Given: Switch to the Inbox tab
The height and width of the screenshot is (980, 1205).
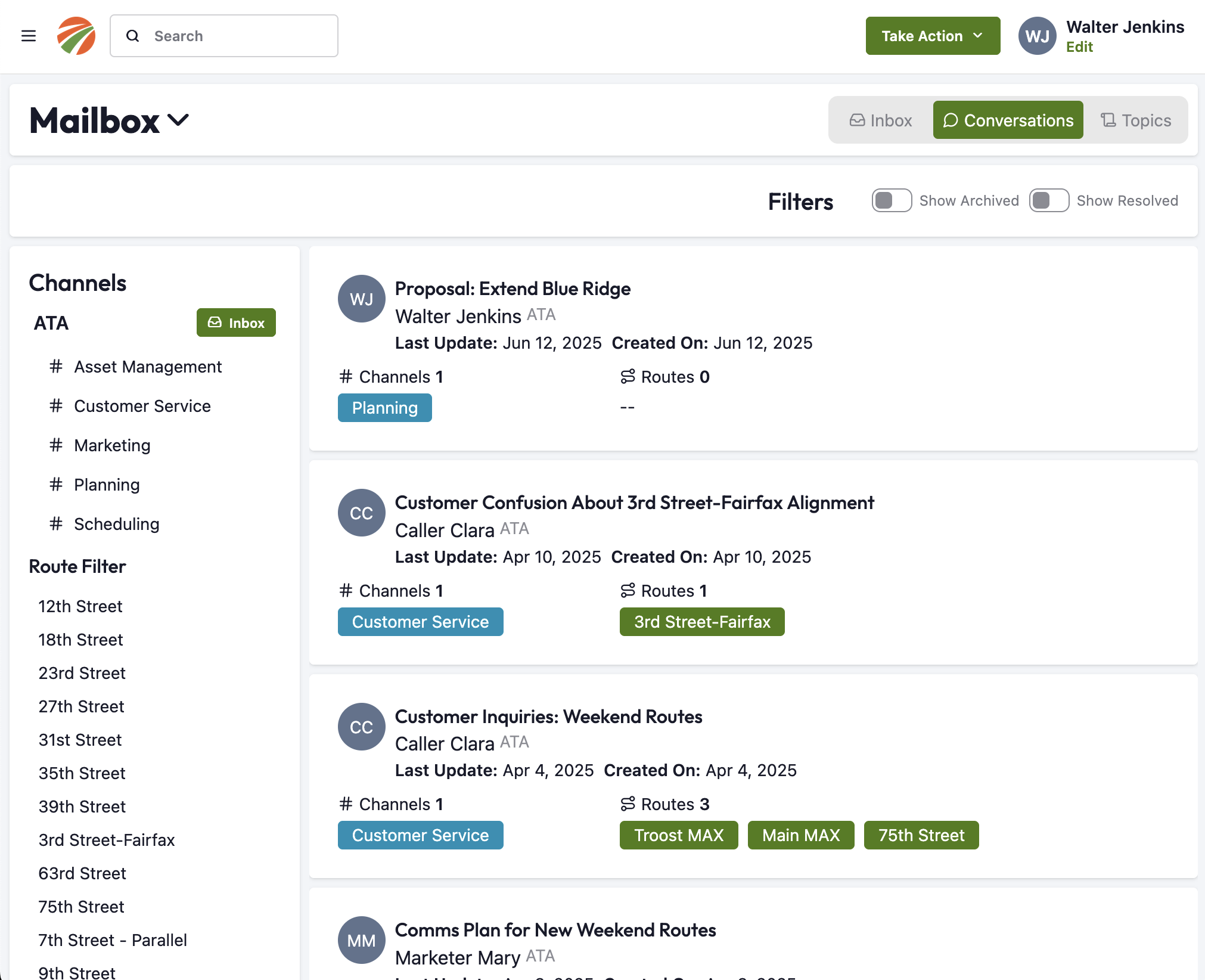Looking at the screenshot, I should [880, 120].
